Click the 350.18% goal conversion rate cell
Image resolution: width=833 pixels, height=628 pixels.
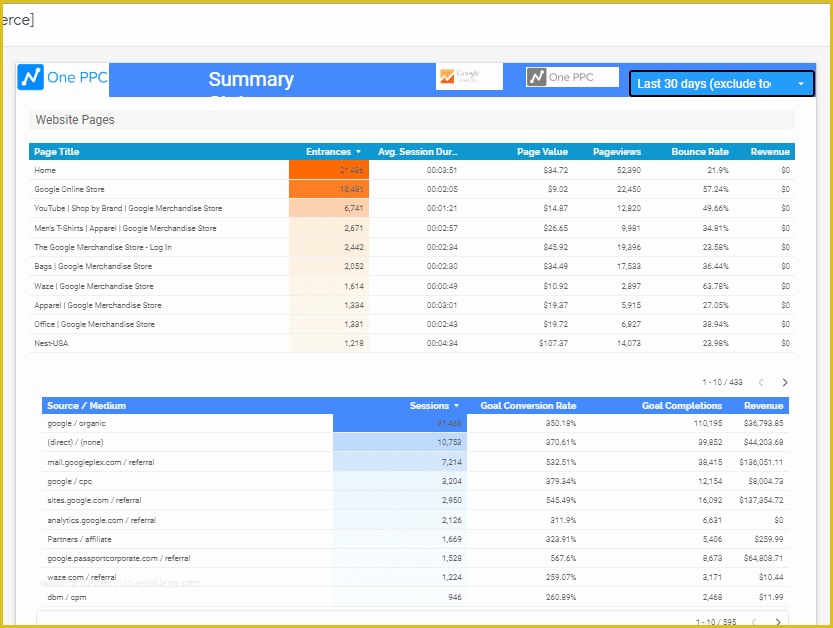click(560, 423)
